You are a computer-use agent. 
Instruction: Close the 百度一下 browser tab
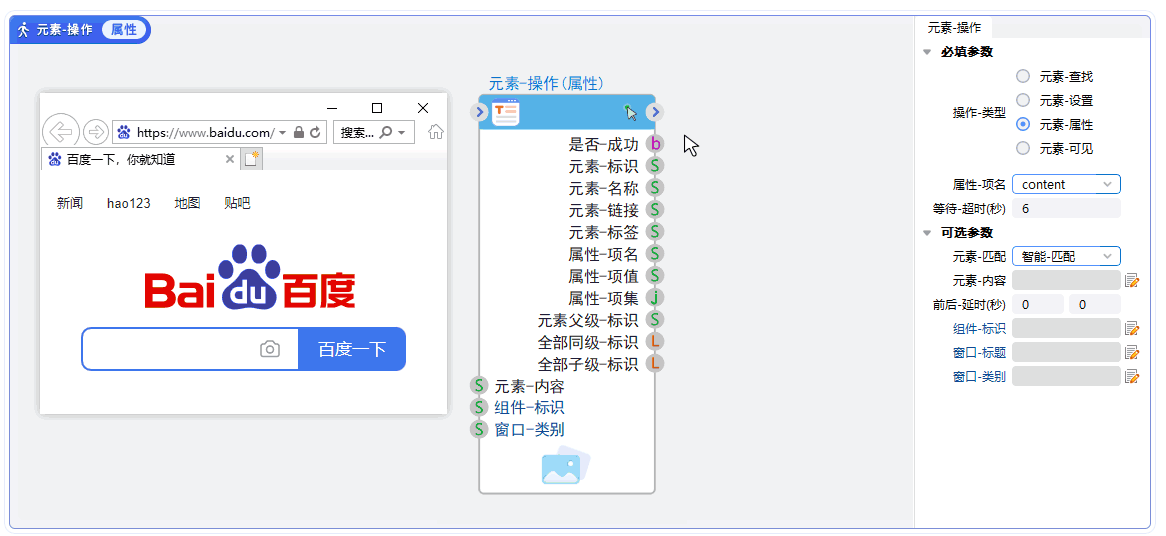click(x=230, y=159)
